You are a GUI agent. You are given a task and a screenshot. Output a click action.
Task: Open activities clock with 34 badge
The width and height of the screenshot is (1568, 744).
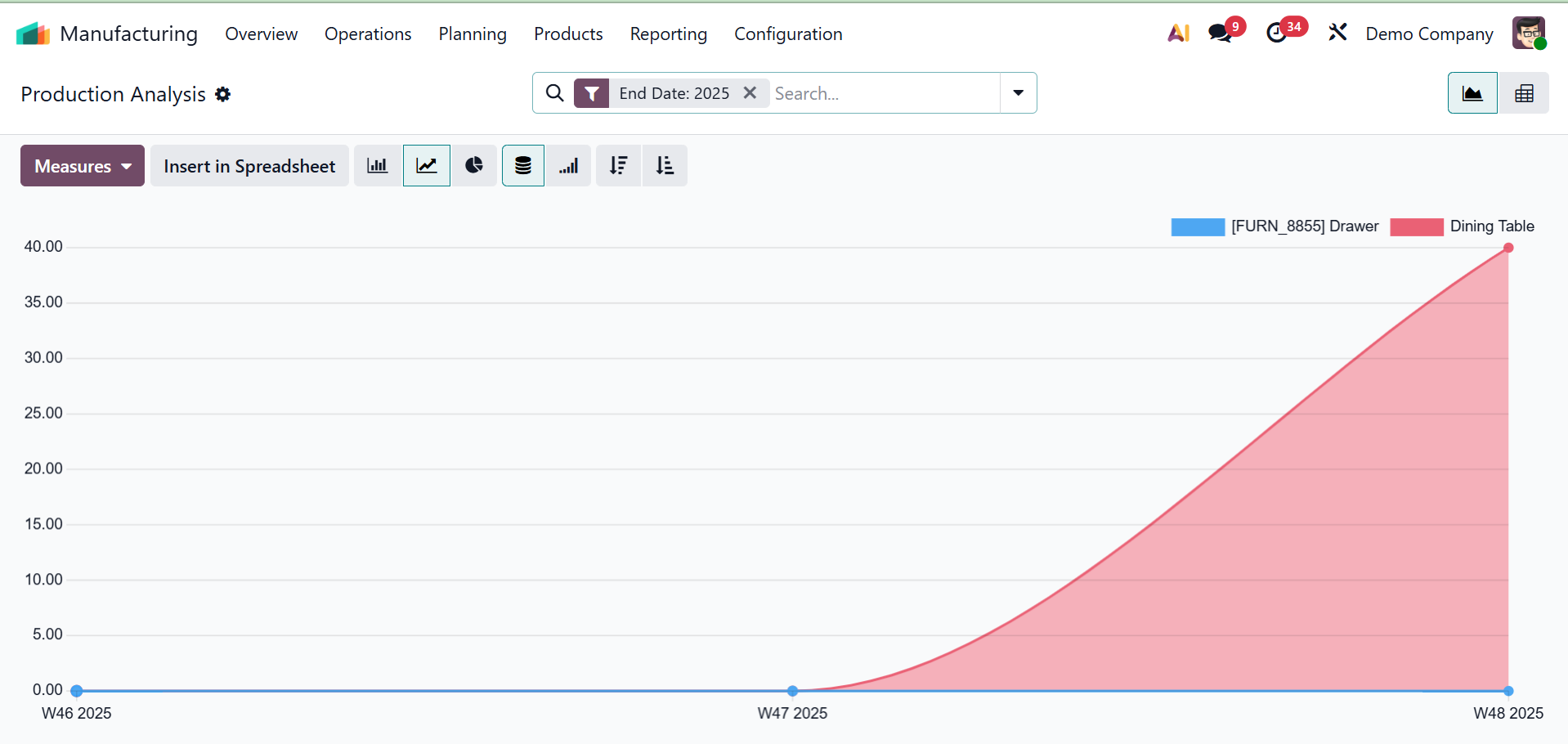pyautogui.click(x=1277, y=34)
